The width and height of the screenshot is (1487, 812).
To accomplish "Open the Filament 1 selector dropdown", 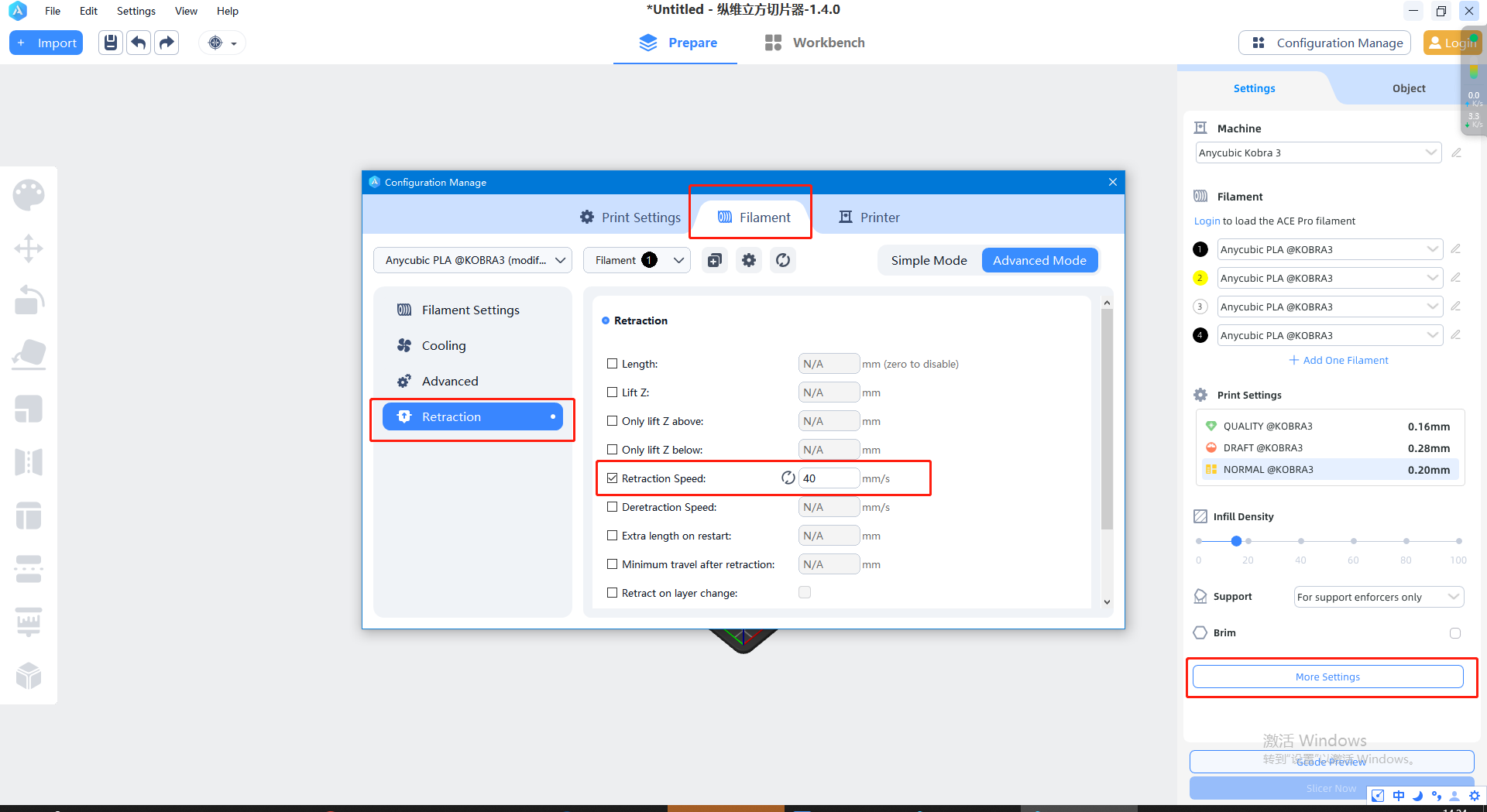I will pos(637,260).
